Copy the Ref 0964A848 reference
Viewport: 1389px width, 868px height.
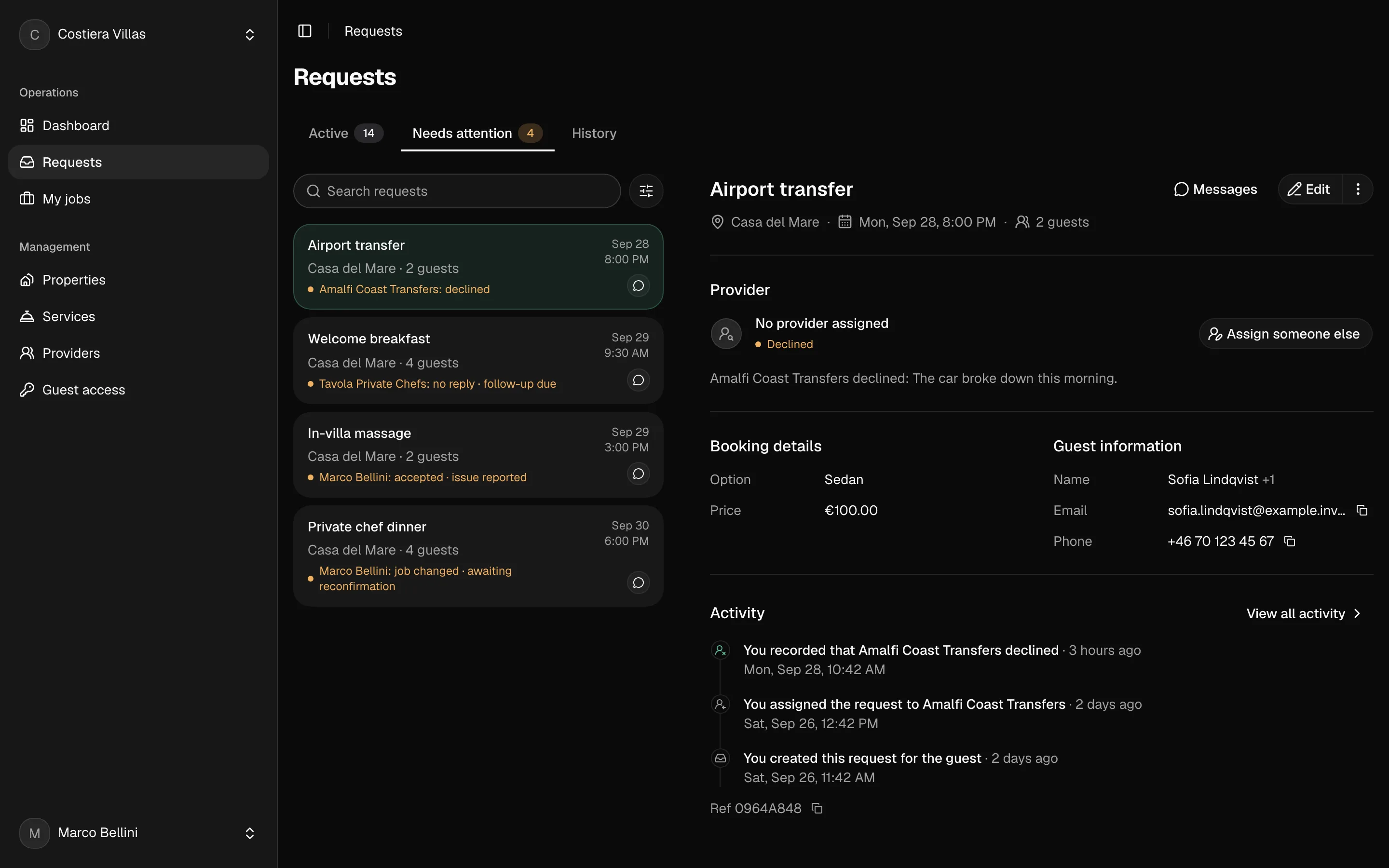(817, 808)
